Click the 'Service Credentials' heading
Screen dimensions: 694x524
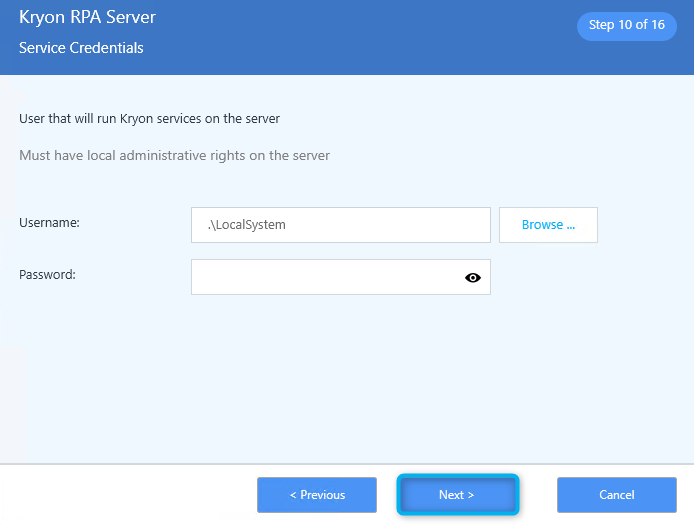click(x=81, y=48)
